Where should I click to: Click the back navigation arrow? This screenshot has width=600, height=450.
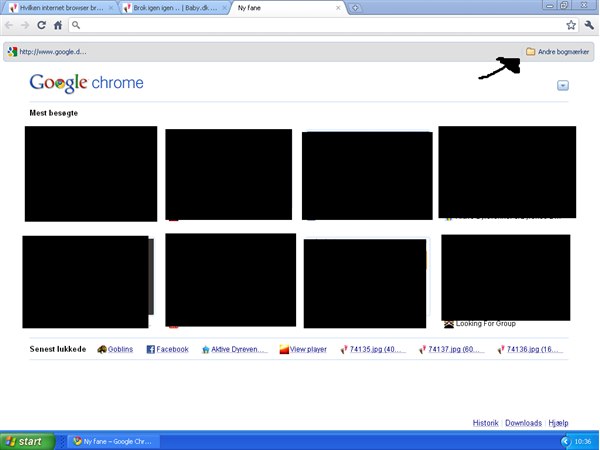pos(9,25)
